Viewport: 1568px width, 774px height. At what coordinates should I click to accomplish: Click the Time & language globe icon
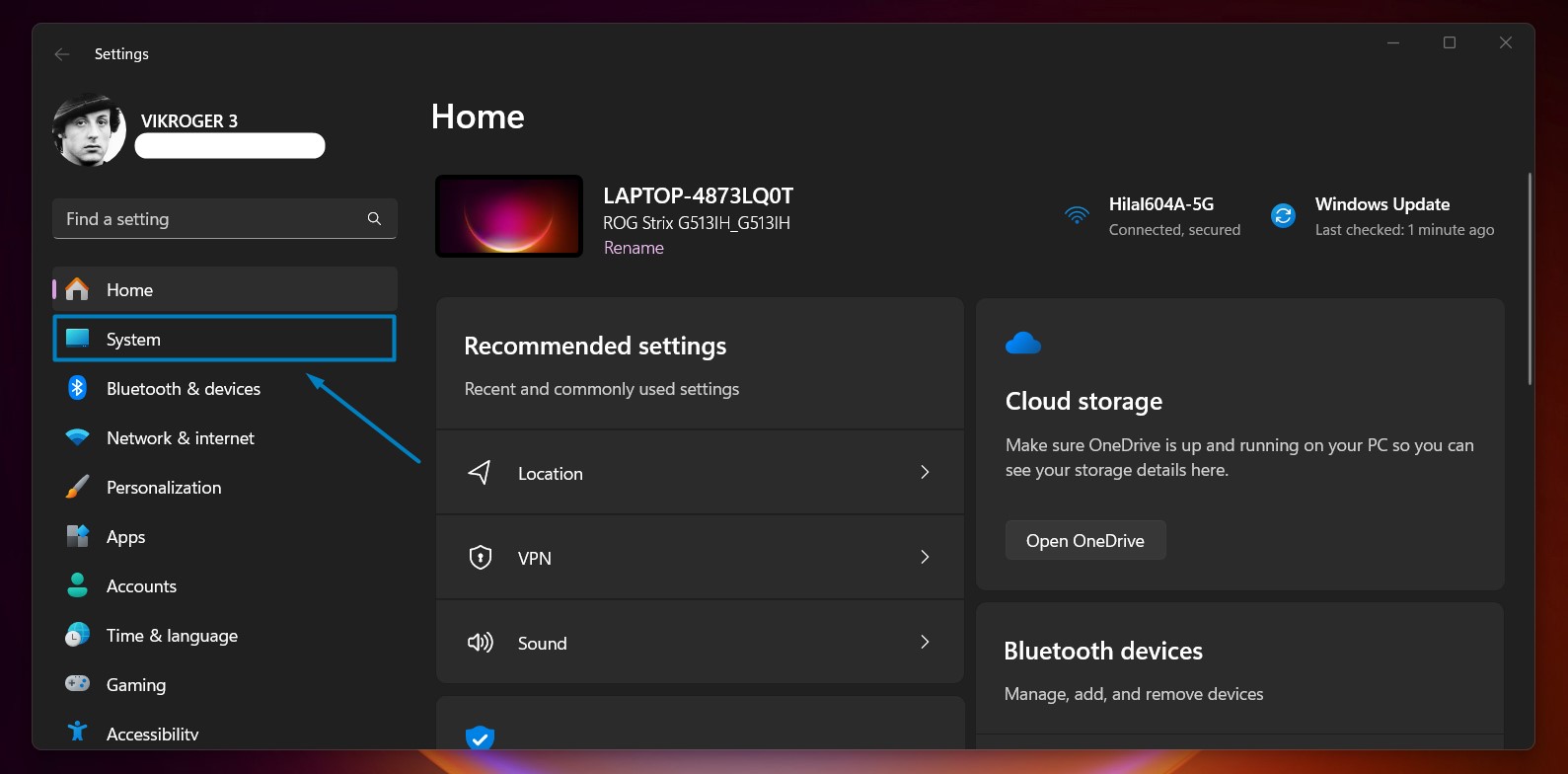pos(77,635)
